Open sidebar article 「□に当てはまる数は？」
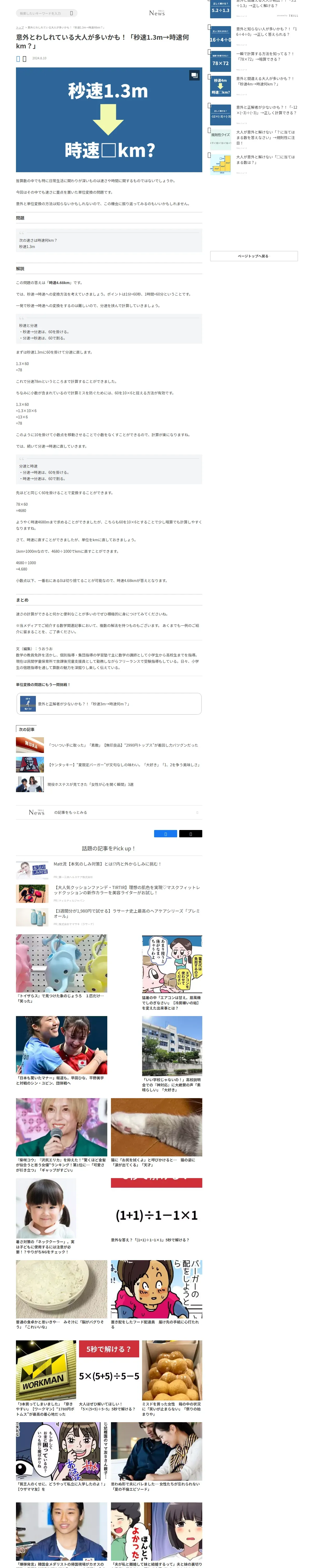Viewport: 314px width, 1568px height. pyautogui.click(x=266, y=159)
